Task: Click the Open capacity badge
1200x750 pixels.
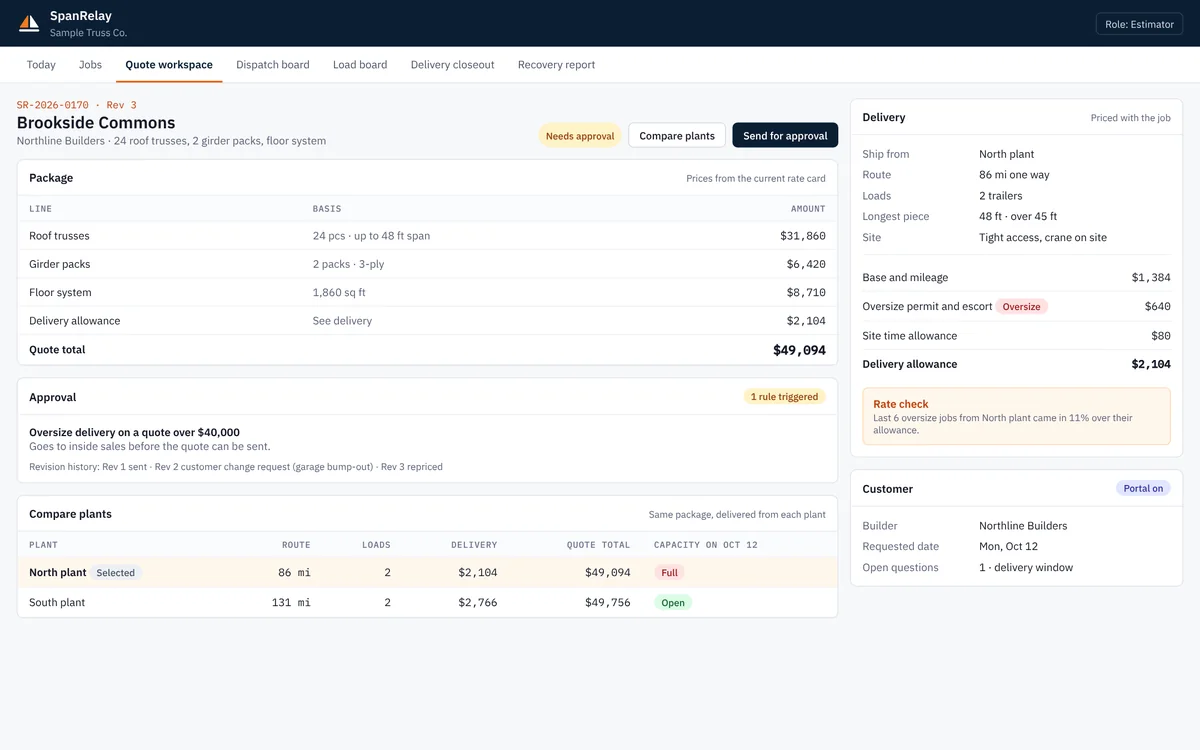Action: coord(673,603)
